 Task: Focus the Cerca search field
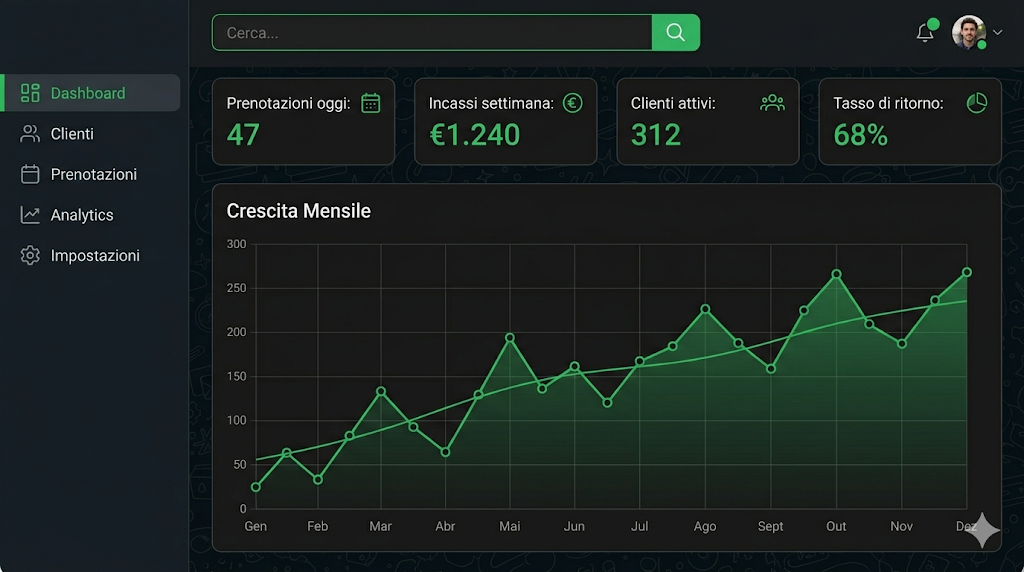(432, 32)
